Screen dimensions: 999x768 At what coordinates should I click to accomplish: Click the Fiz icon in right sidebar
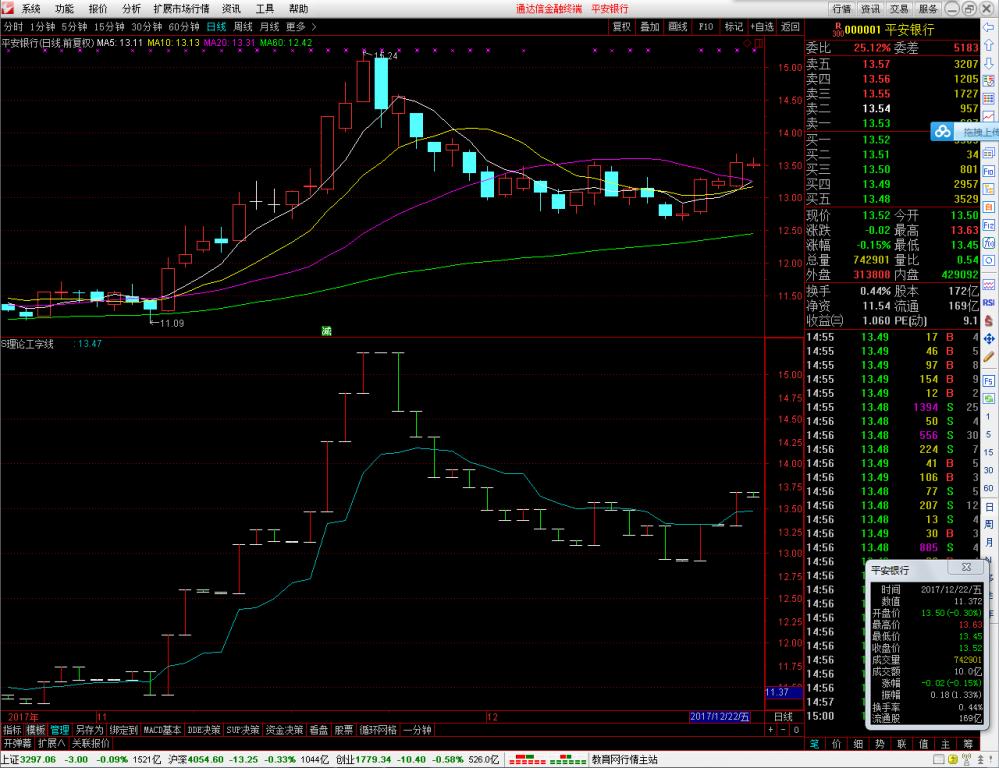(x=989, y=225)
